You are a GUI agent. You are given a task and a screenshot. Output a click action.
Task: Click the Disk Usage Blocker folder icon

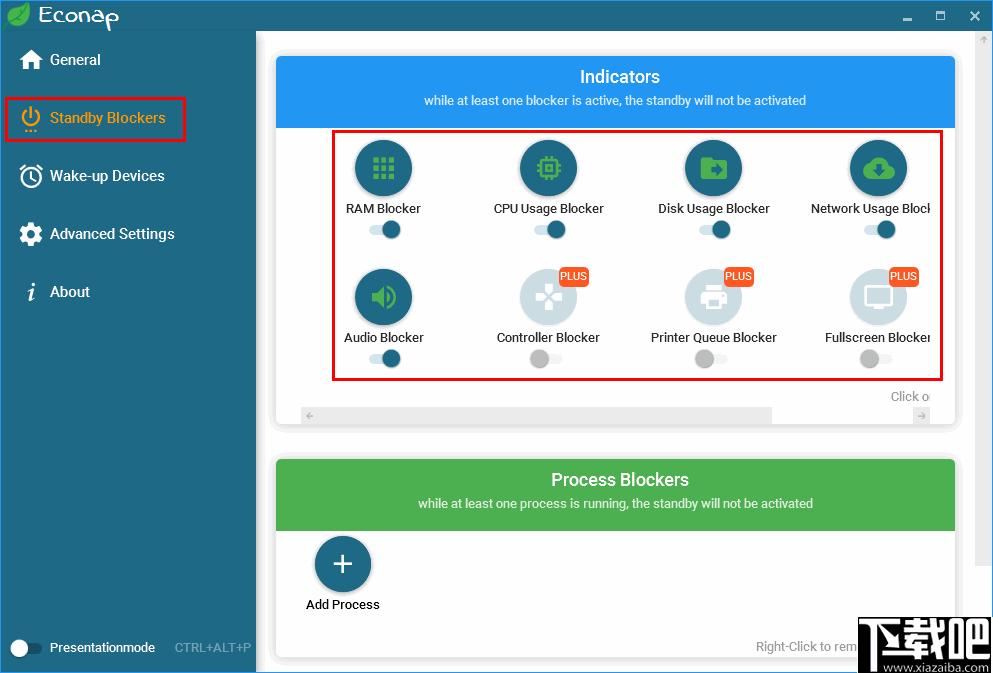click(x=713, y=168)
